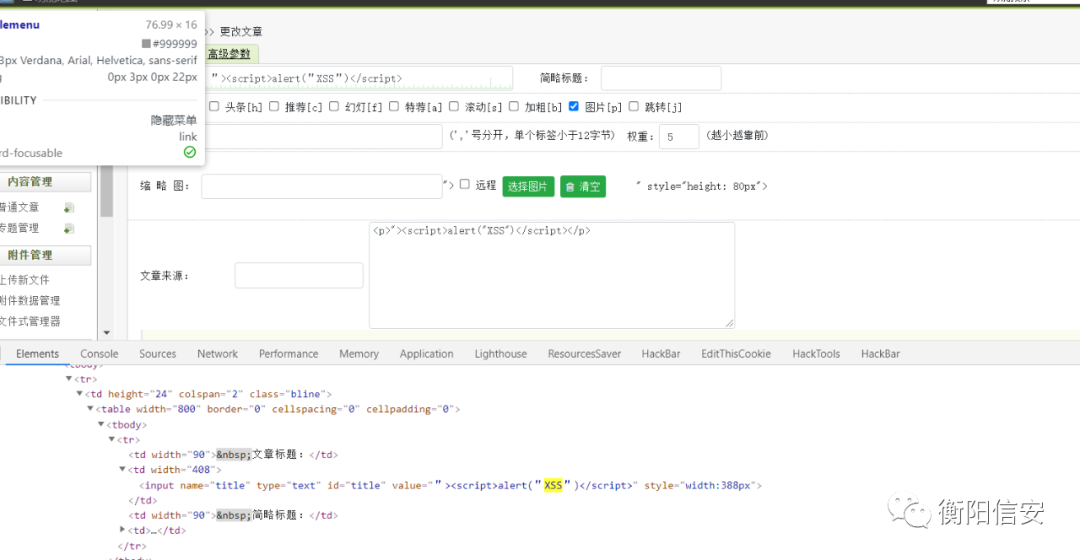Image resolution: width=1080 pixels, height=560 pixels.
Task: Click the color swatch next to #999999
Action: [x=146, y=43]
